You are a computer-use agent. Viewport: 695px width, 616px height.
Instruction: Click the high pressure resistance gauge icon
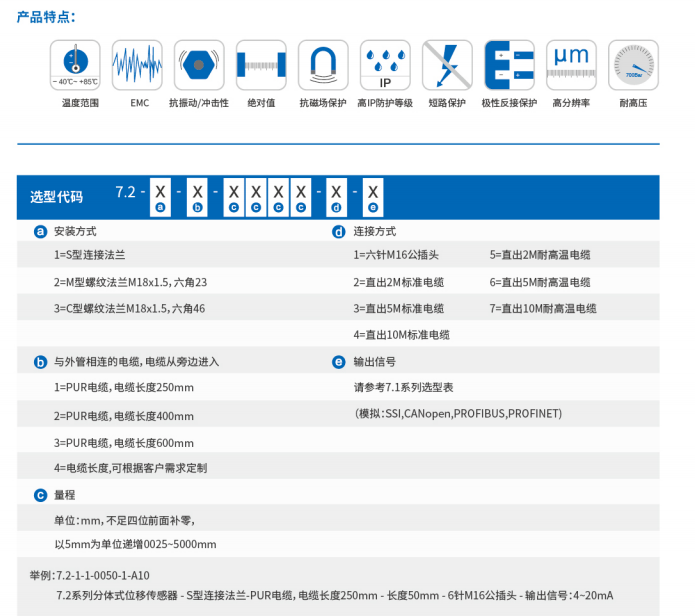coord(633,65)
